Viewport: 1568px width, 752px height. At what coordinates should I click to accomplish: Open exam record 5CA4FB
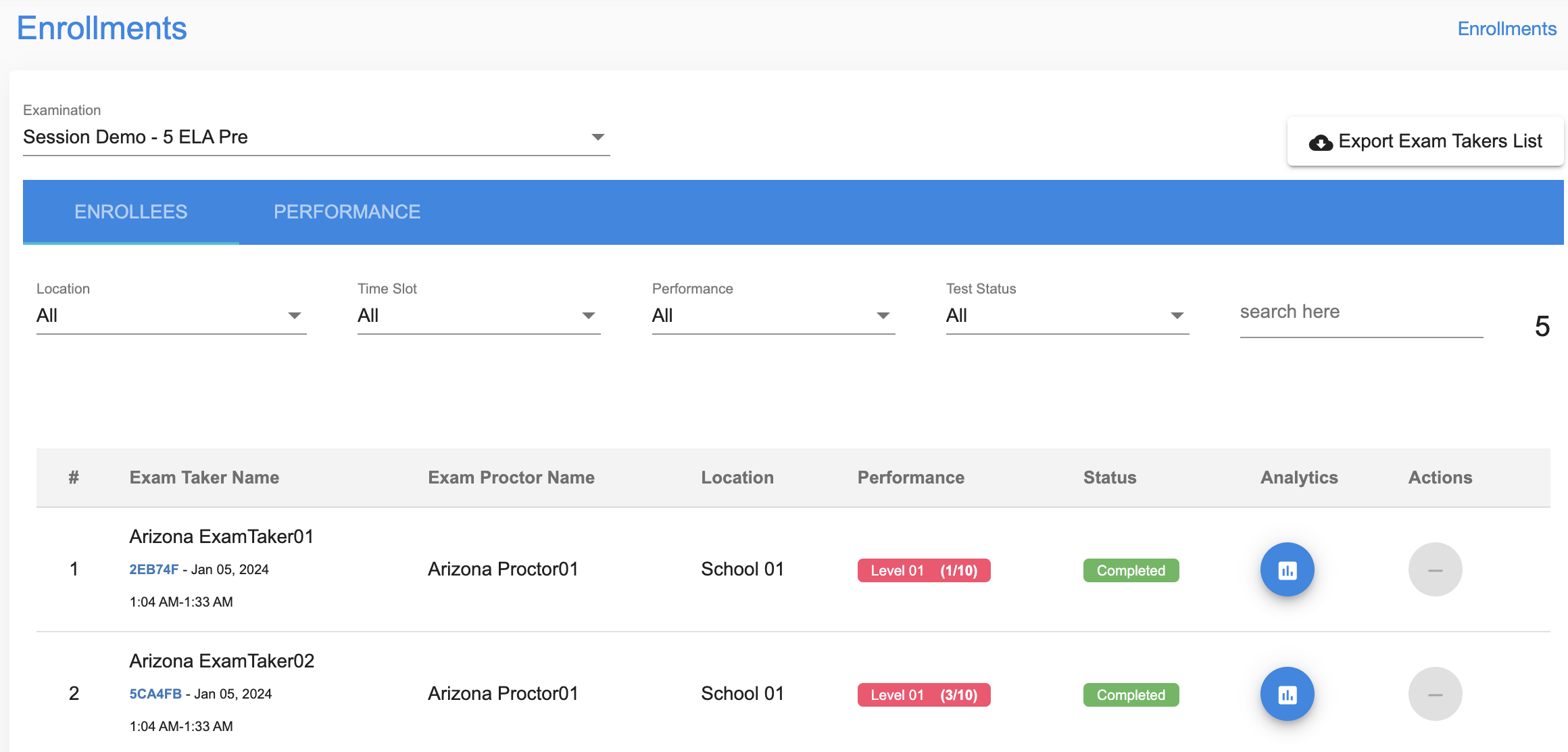(x=155, y=693)
